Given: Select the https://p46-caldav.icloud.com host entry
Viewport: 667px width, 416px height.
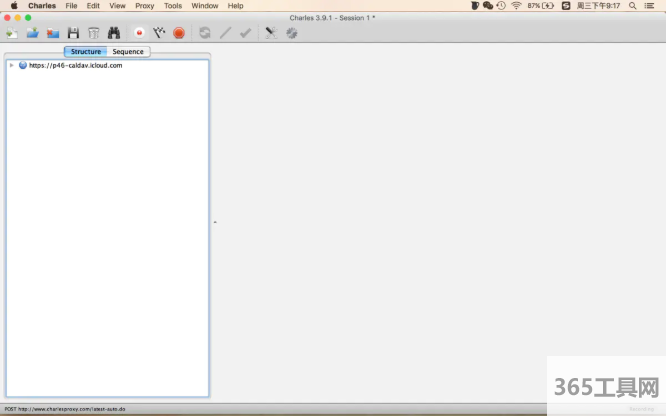Looking at the screenshot, I should click(x=75, y=65).
